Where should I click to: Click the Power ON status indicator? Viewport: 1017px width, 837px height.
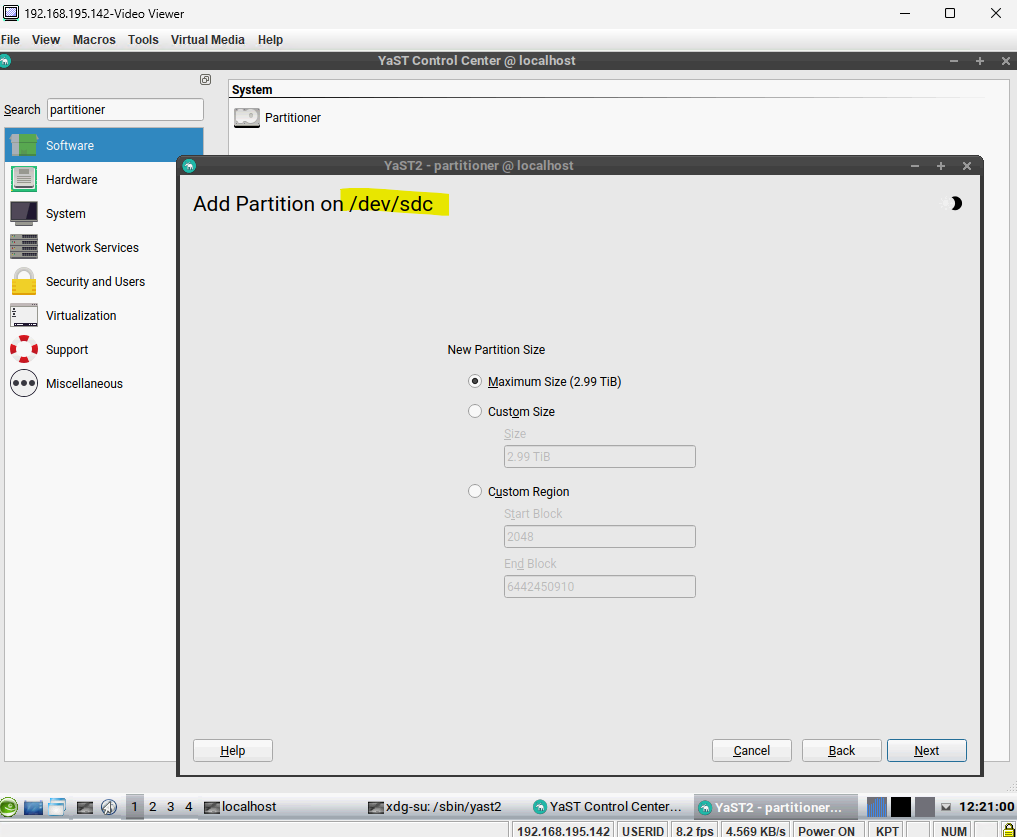(x=826, y=831)
